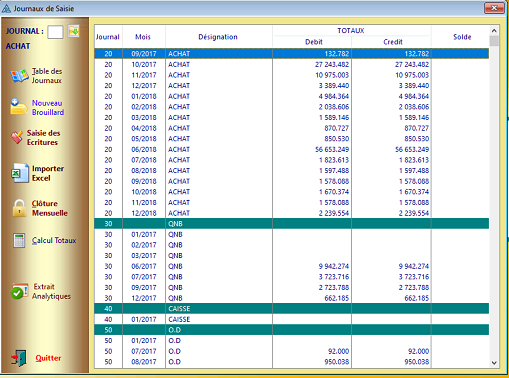Image resolution: width=509 pixels, height=378 pixels.
Task: Click the TOTAUX group header
Action: pos(351,31)
